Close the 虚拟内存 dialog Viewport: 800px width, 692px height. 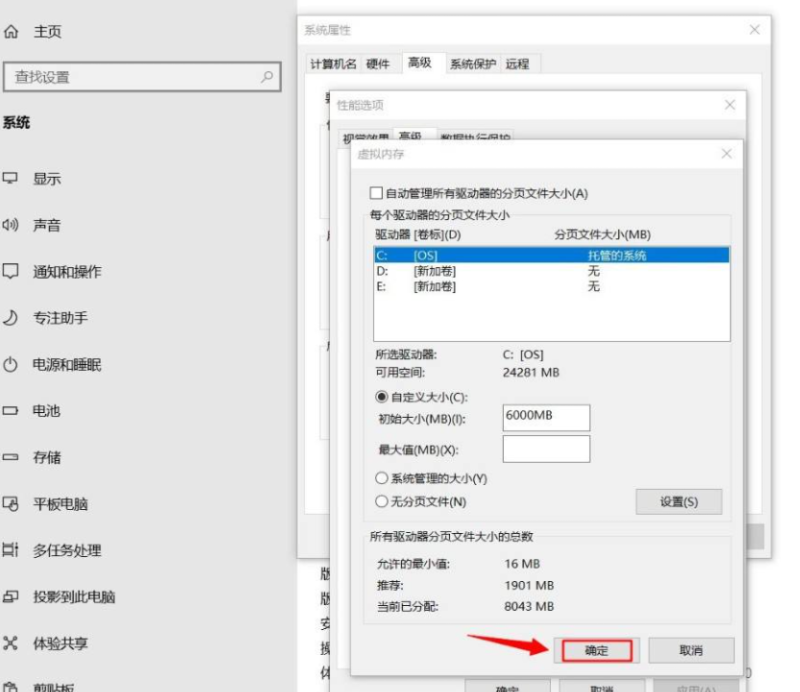tap(727, 154)
